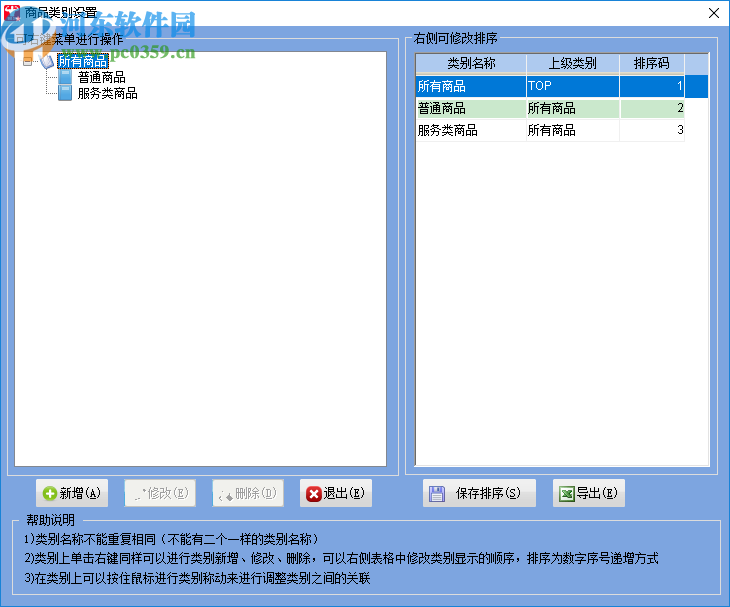Viewport: 730px width, 607px height.
Task: Sort by the 类别名称 column header
Action: (471, 63)
